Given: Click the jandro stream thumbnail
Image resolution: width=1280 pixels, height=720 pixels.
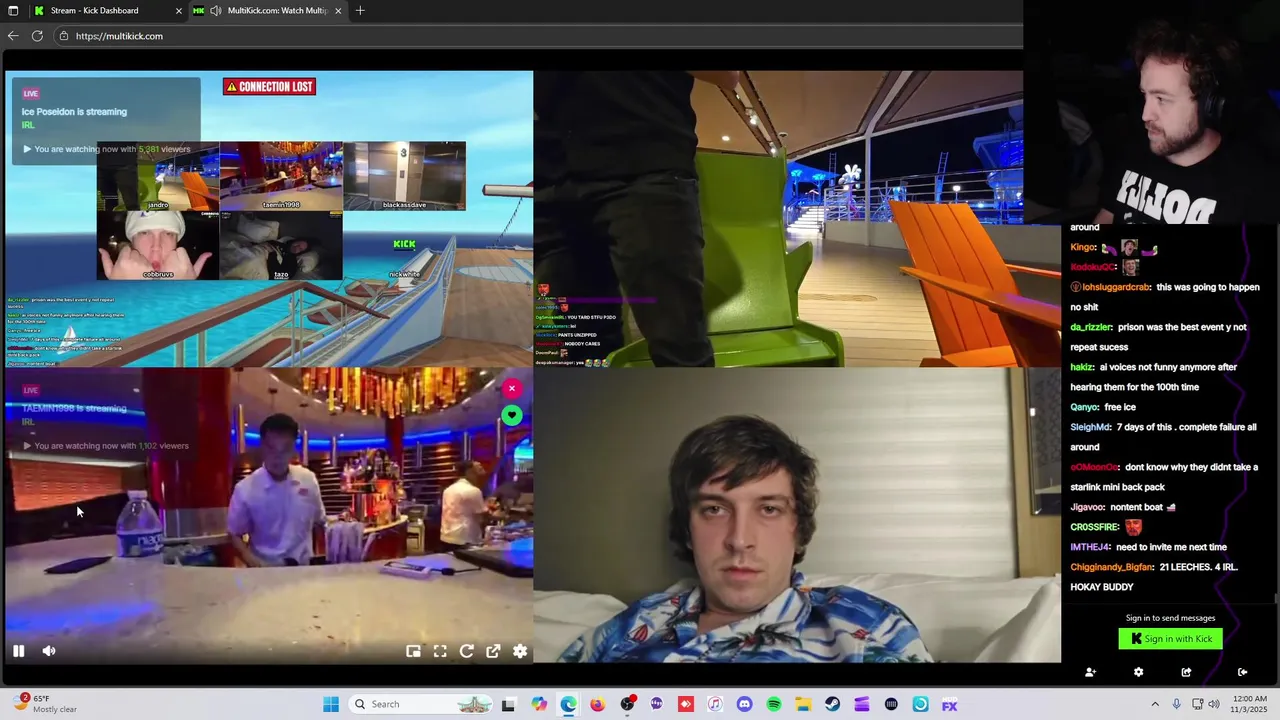Looking at the screenshot, I should [x=158, y=176].
